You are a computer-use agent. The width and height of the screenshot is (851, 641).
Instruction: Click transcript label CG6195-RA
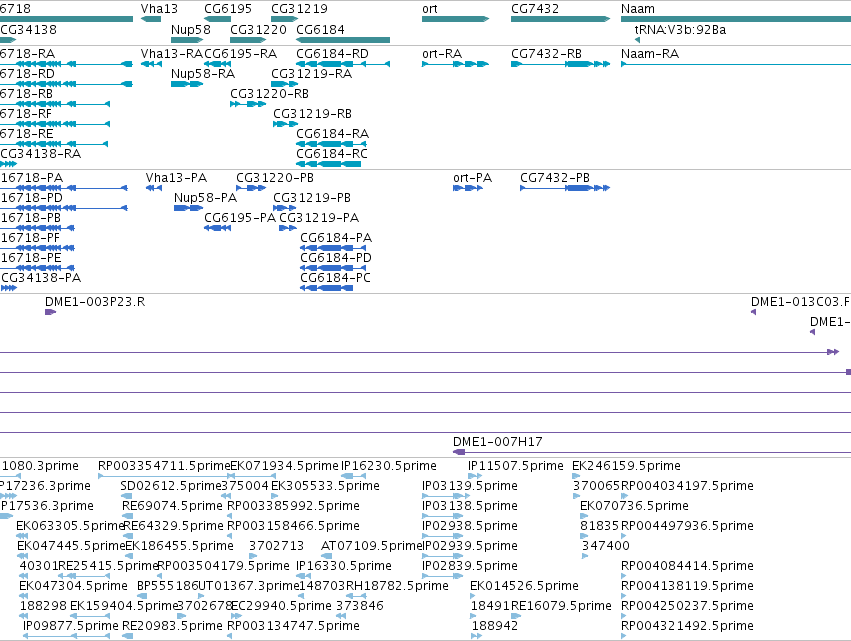(240, 54)
